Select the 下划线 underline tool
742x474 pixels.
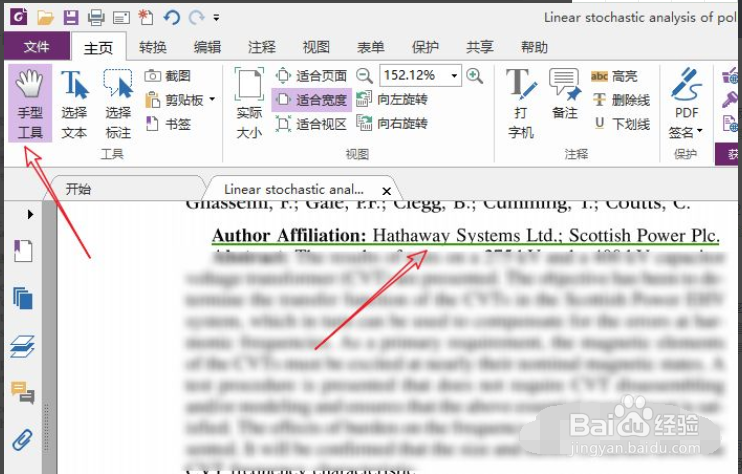click(x=621, y=124)
